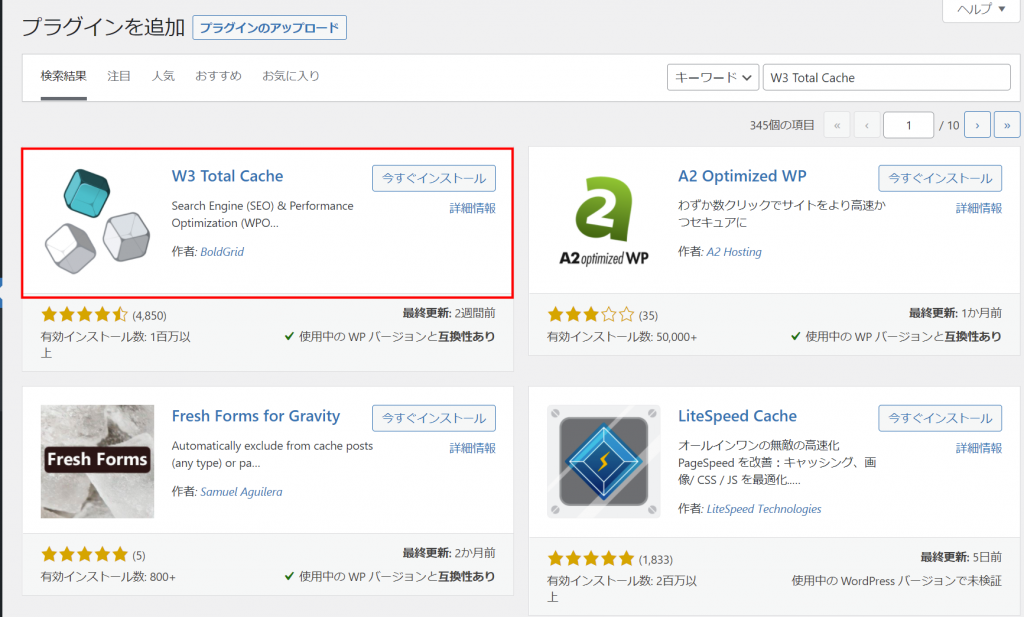Switch to the 注目 tab
The image size is (1024, 617).
coord(119,76)
